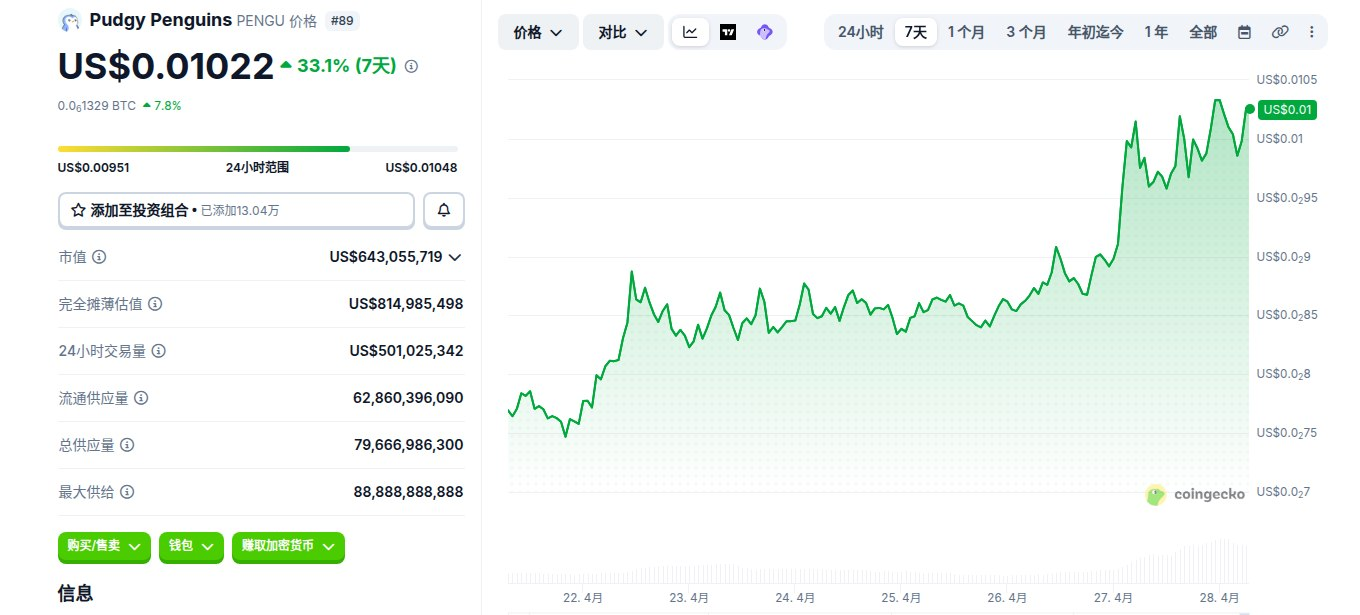This screenshot has width=1360, height=615.
Task: Click the 添加至投资组合 button
Action: tap(236, 210)
